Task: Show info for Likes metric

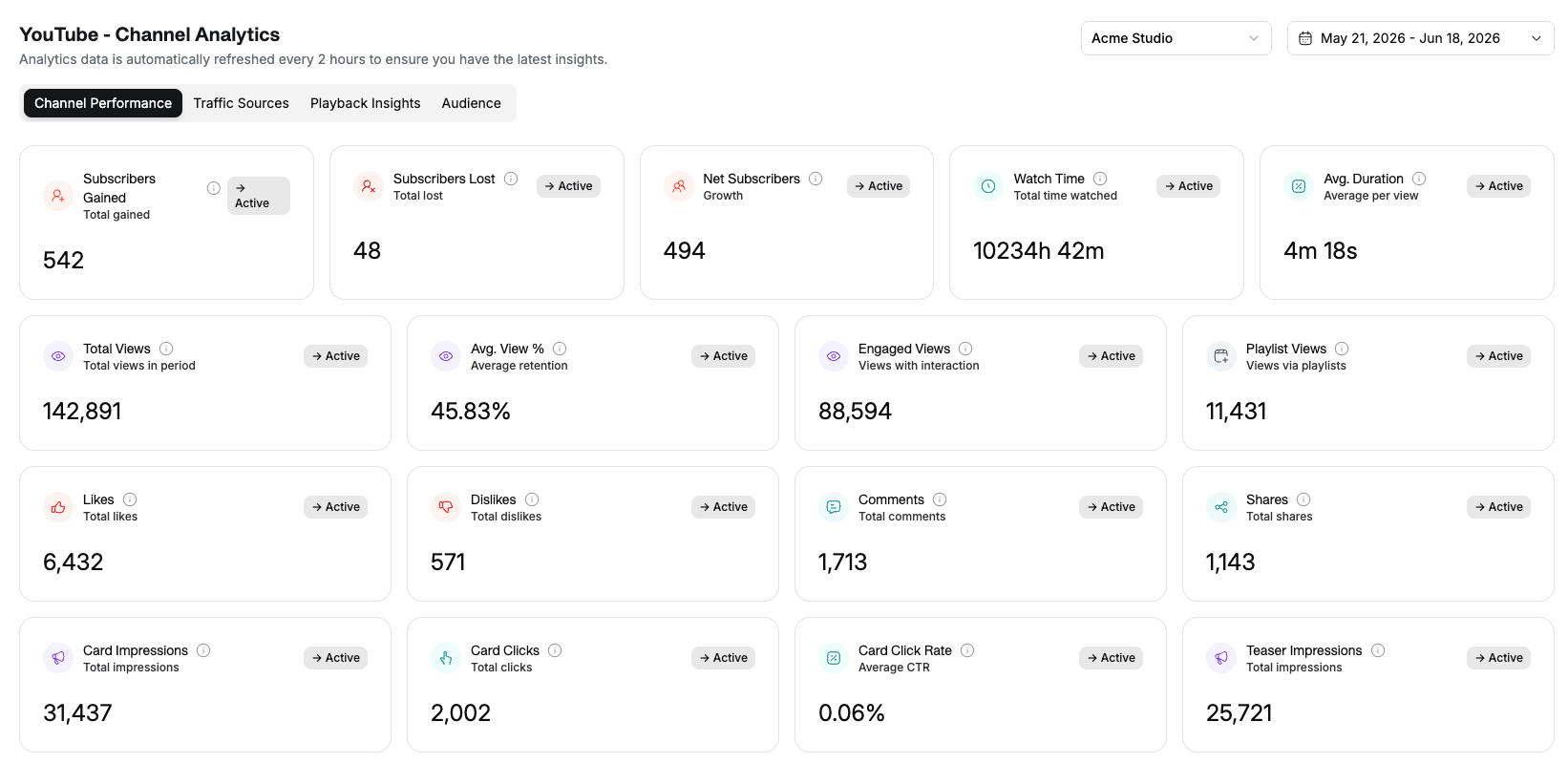Action: click(130, 499)
